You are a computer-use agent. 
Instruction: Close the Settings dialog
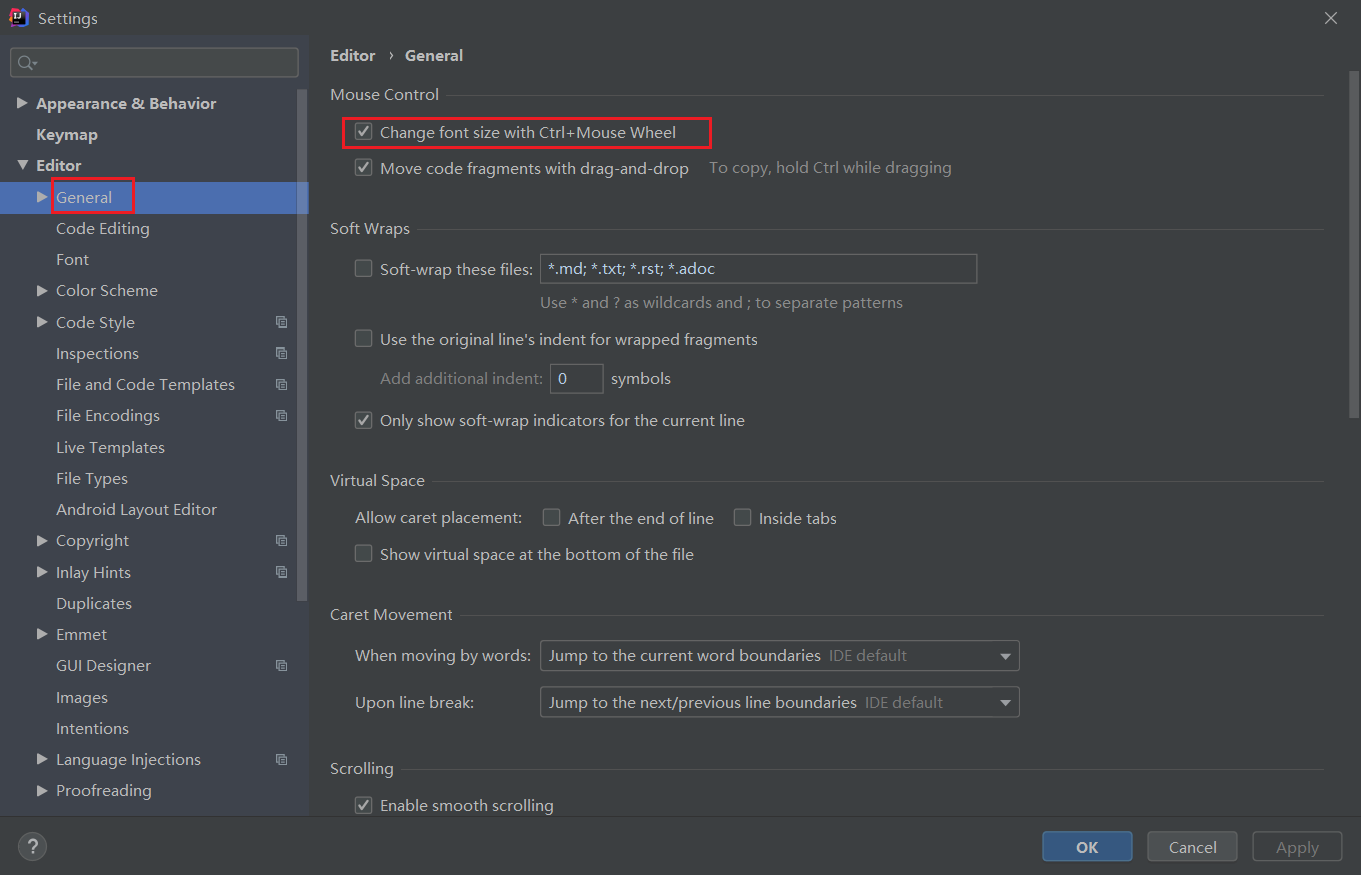click(1331, 18)
